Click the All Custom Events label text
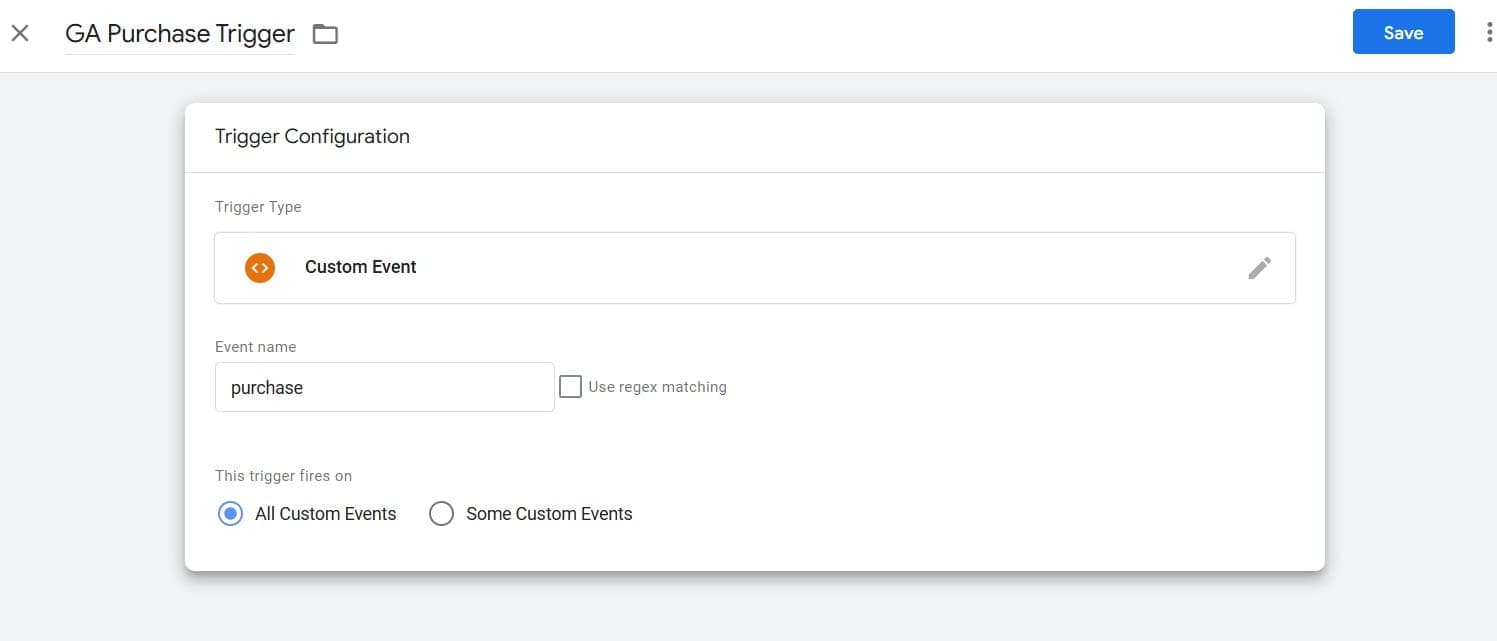 (325, 513)
